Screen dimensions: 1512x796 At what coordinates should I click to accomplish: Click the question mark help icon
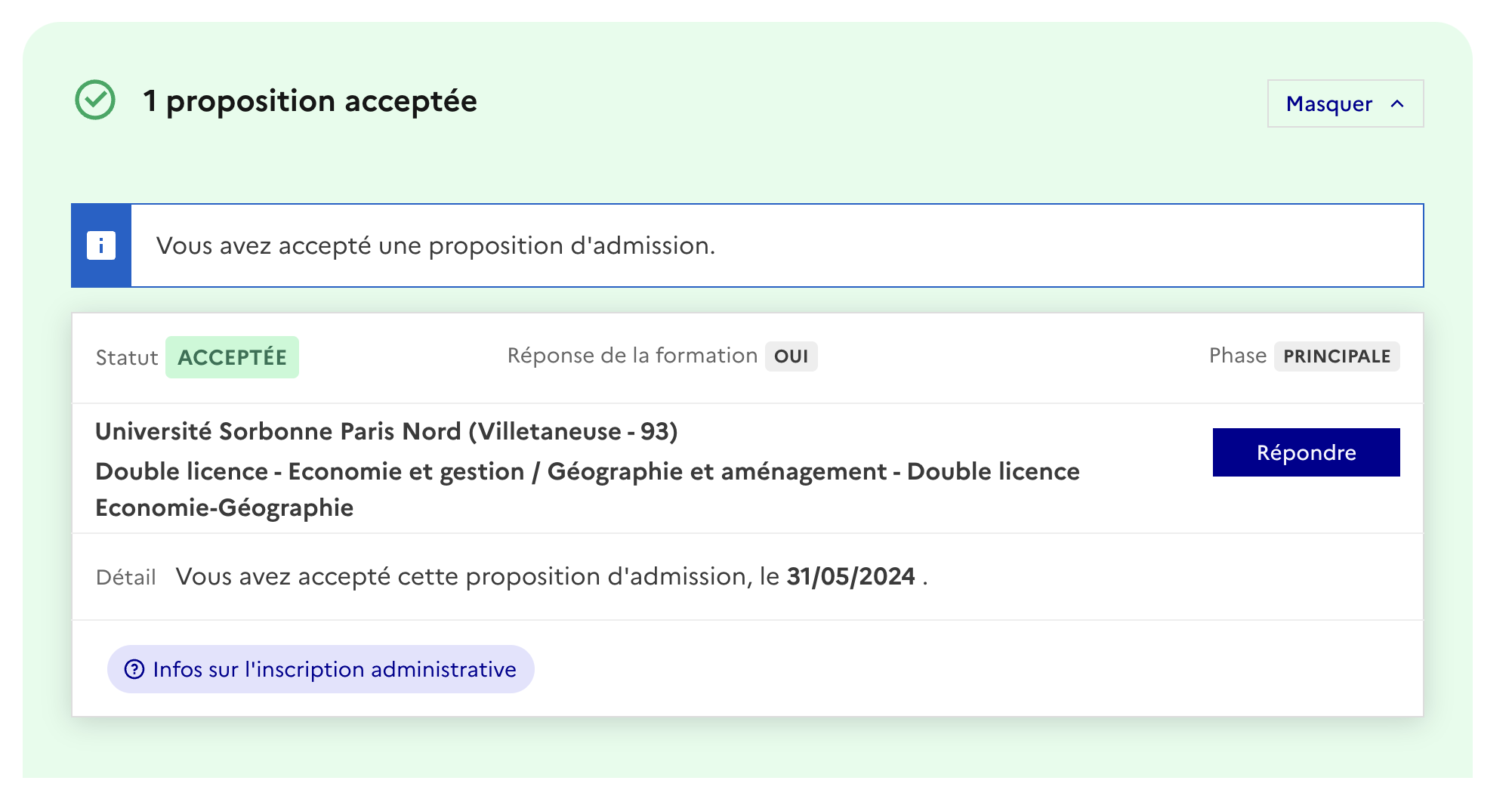click(134, 669)
